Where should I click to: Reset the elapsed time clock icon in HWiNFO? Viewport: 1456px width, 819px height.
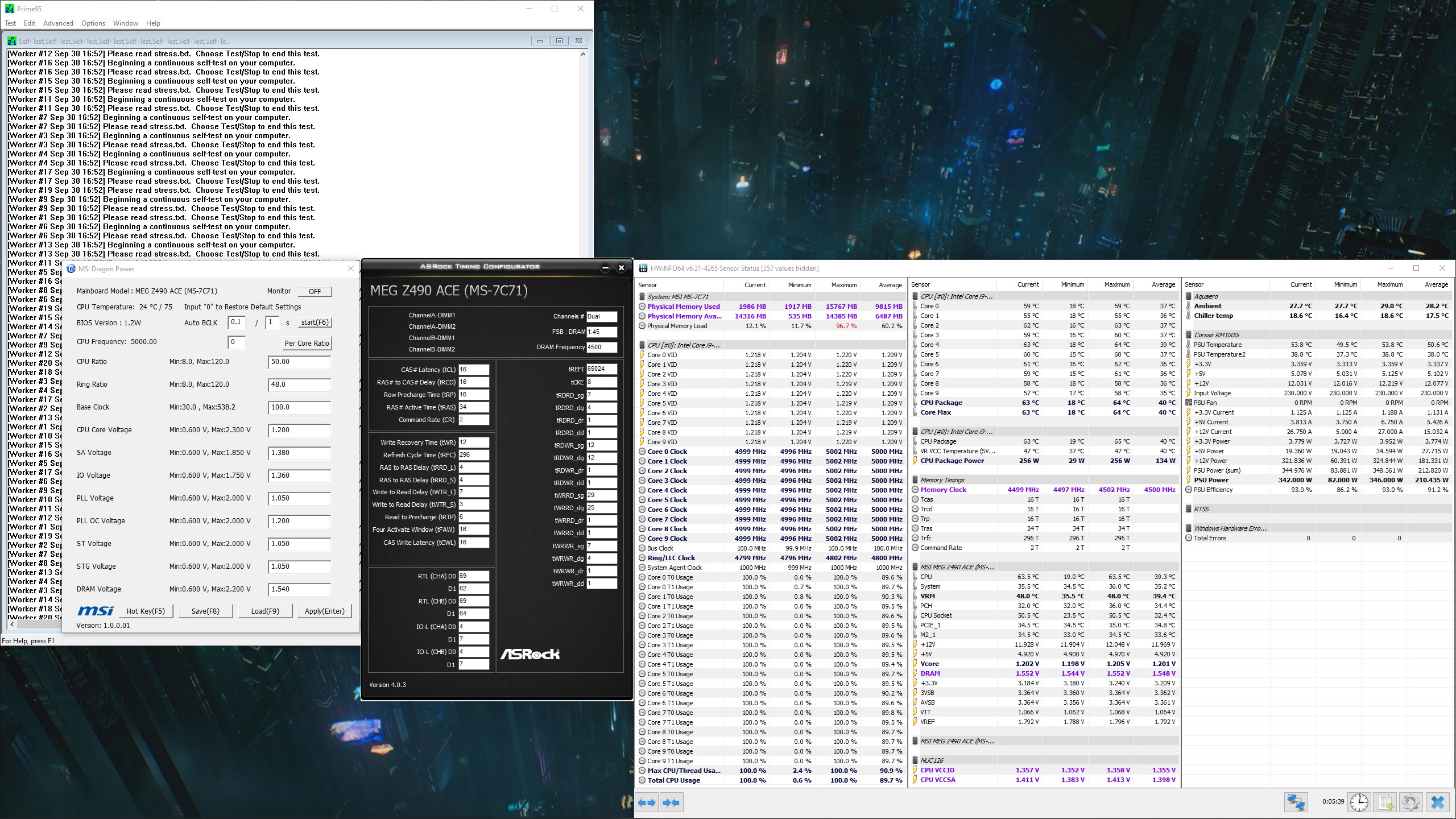pos(1359,803)
